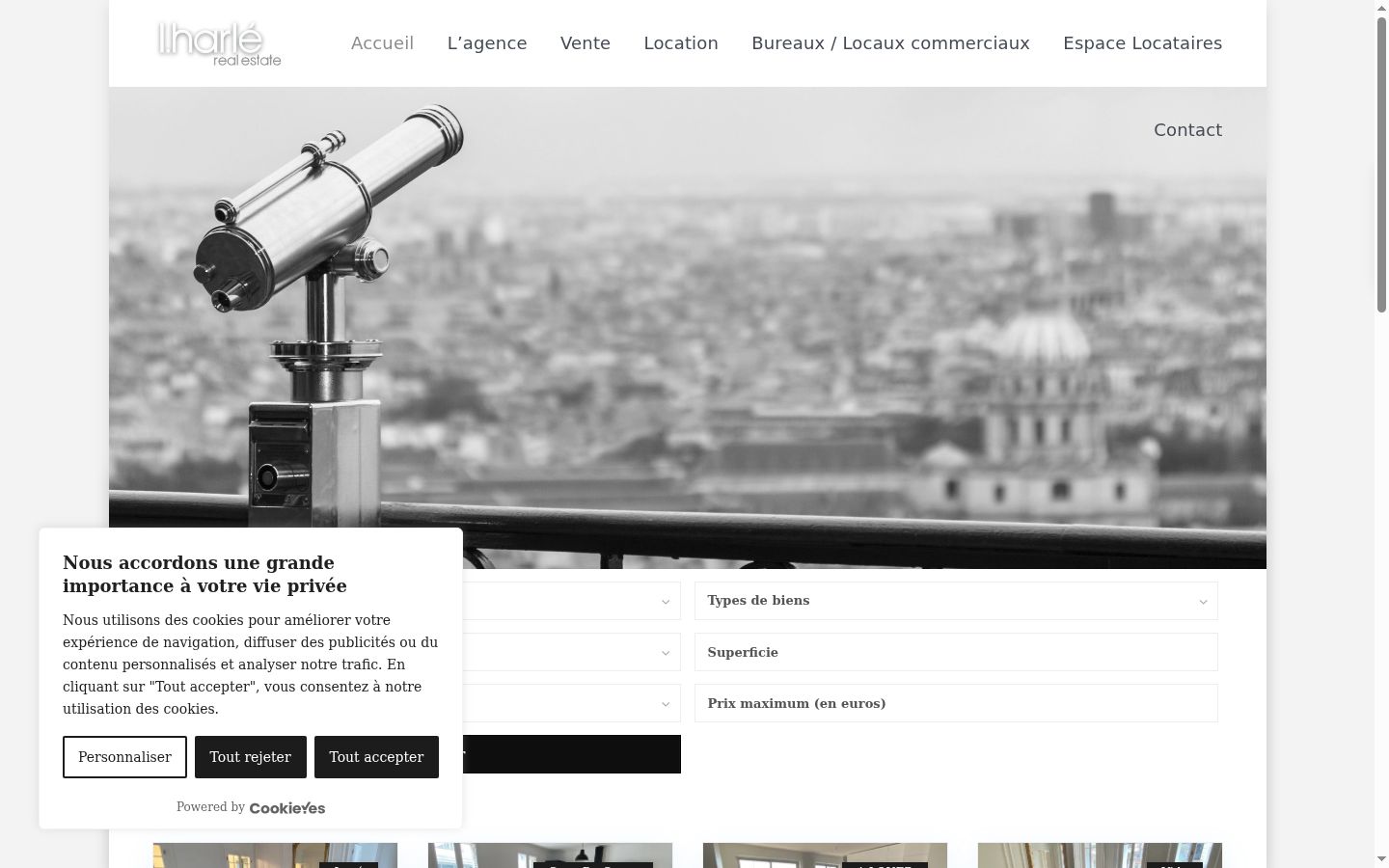1389x868 pixels.
Task: Open the Lharlé real estate logo link
Action: pyautogui.click(x=219, y=43)
